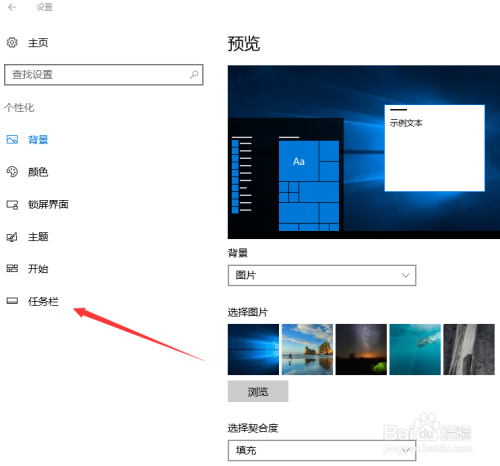Click the magnifier search icon
This screenshot has width=500, height=466.
tap(194, 75)
